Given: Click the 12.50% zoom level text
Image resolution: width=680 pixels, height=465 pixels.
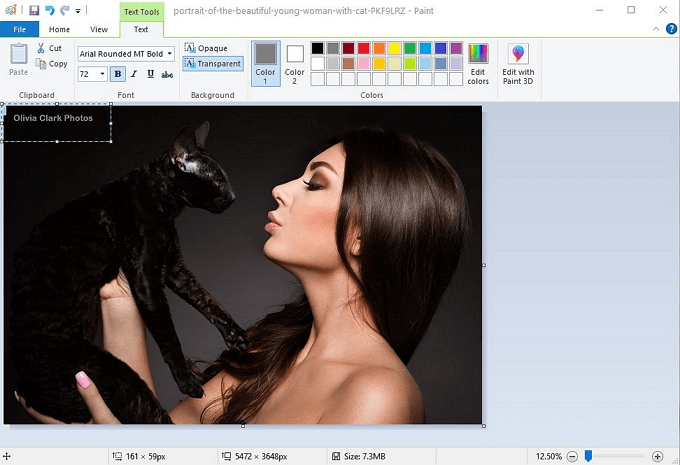Looking at the screenshot, I should pyautogui.click(x=549, y=456).
